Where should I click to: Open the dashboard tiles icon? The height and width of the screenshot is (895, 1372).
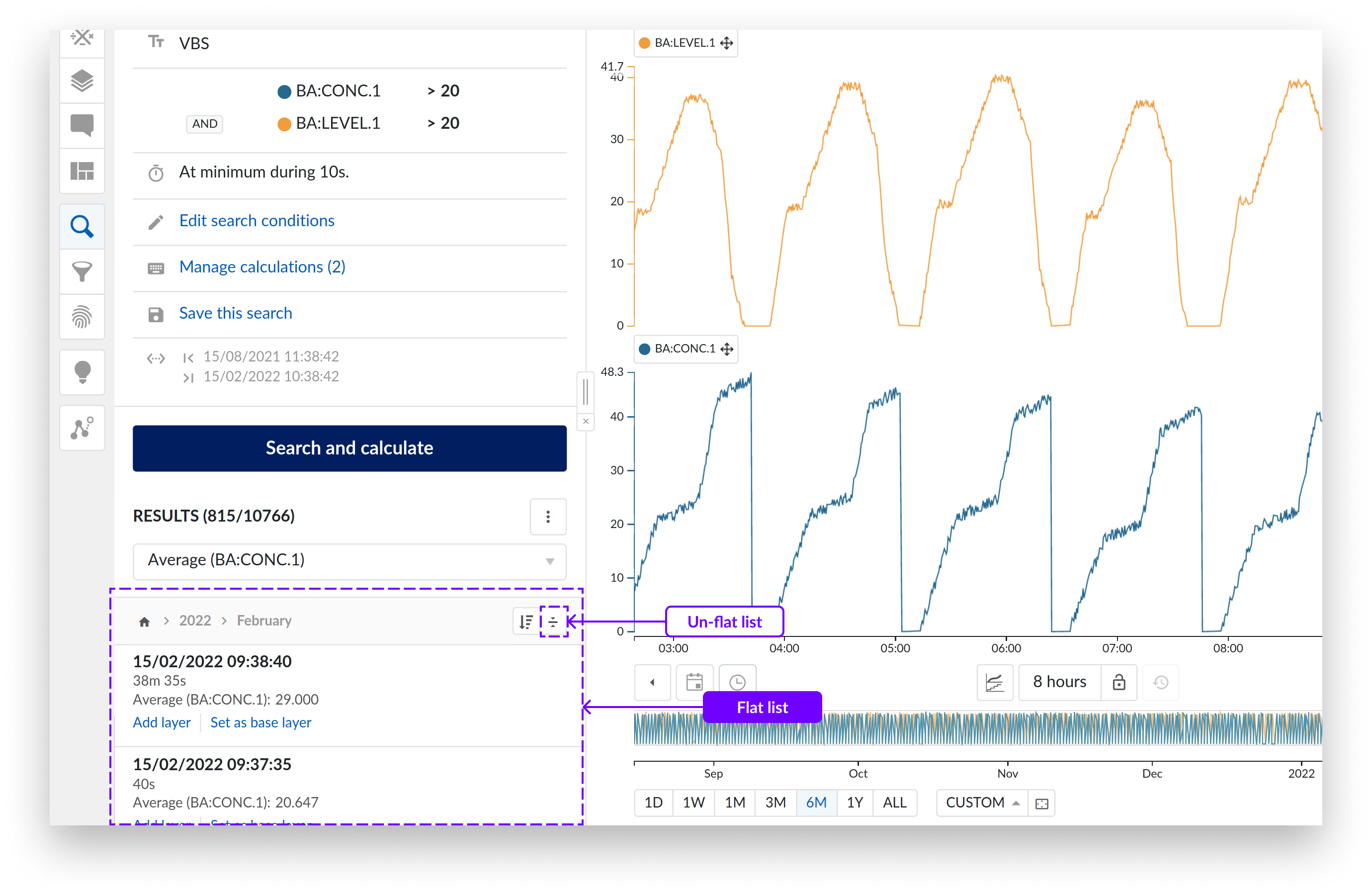(82, 171)
